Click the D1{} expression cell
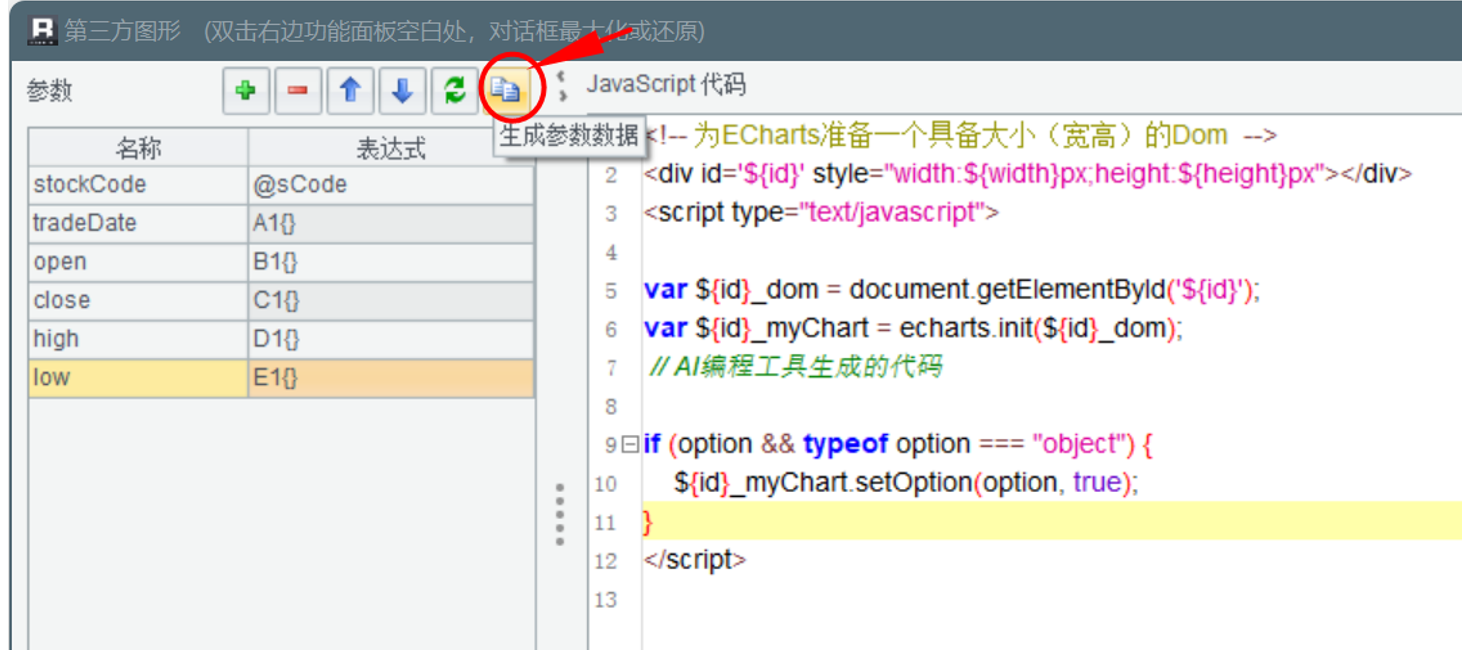This screenshot has width=1465, height=653. [x=391, y=340]
